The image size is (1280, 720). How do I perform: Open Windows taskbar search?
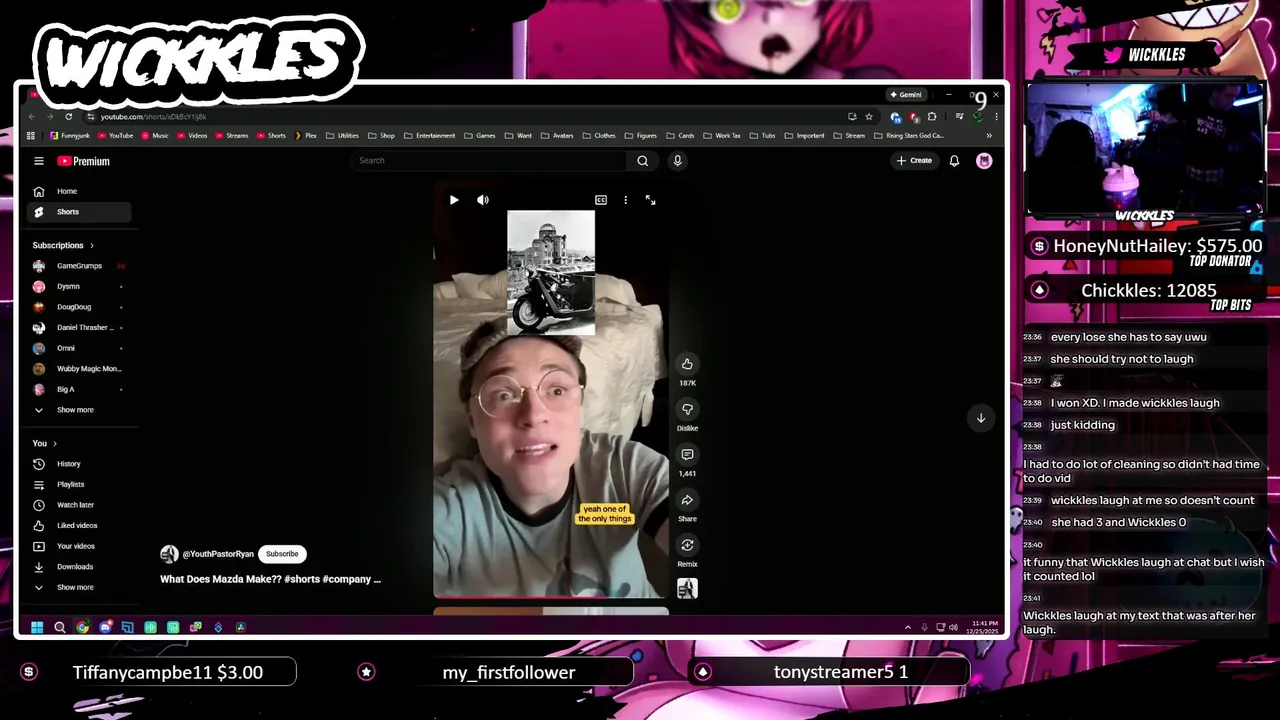coord(60,628)
